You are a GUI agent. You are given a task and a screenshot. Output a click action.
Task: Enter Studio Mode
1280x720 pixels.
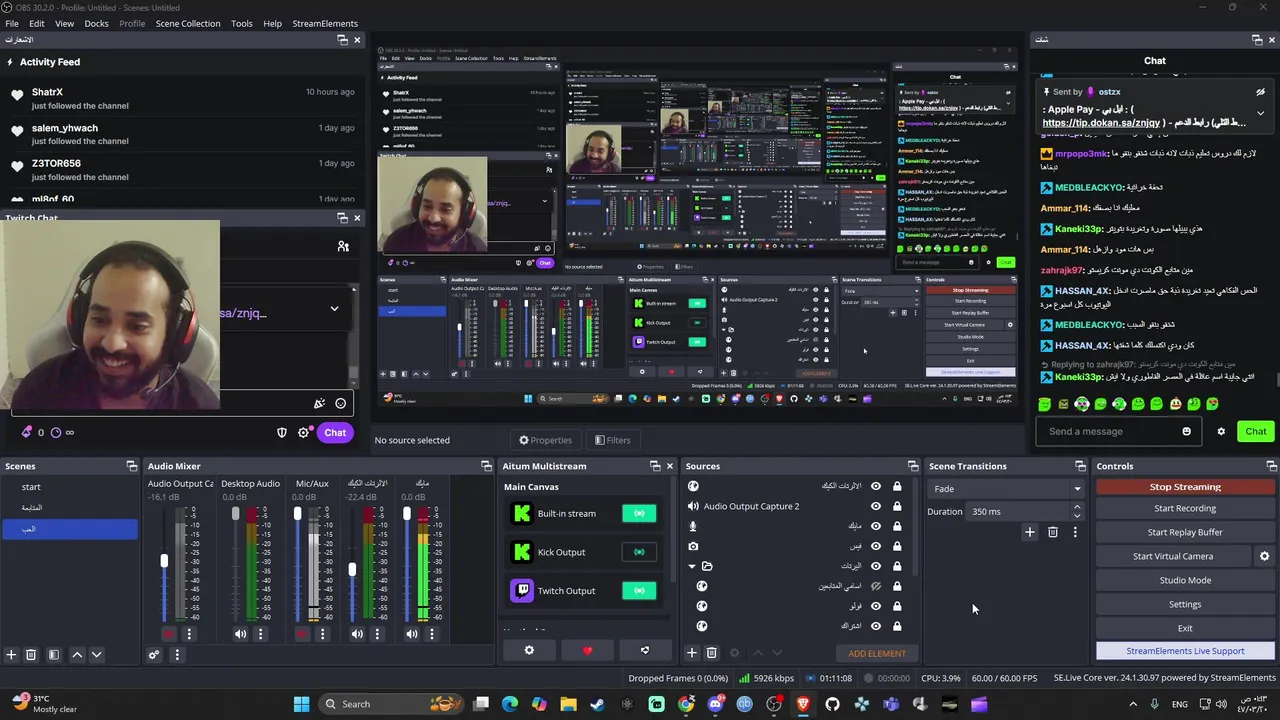pyautogui.click(x=1185, y=580)
